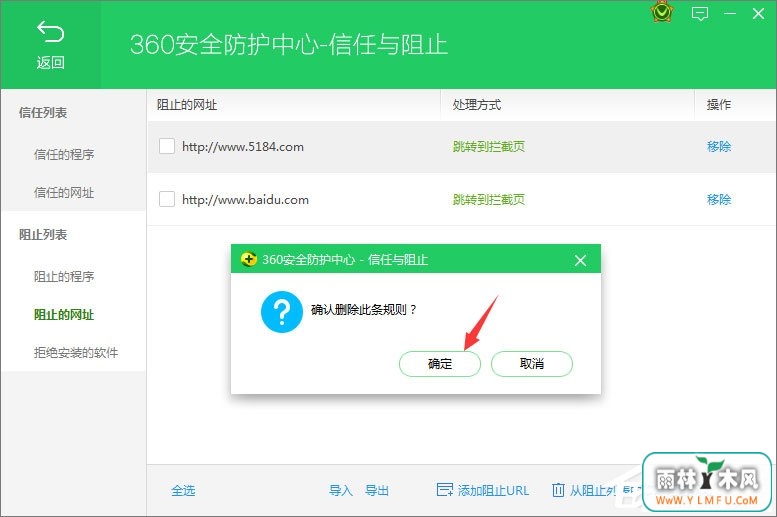This screenshot has height=517, width=777.
Task: Click the 360 guard badge icon
Action: point(662,12)
